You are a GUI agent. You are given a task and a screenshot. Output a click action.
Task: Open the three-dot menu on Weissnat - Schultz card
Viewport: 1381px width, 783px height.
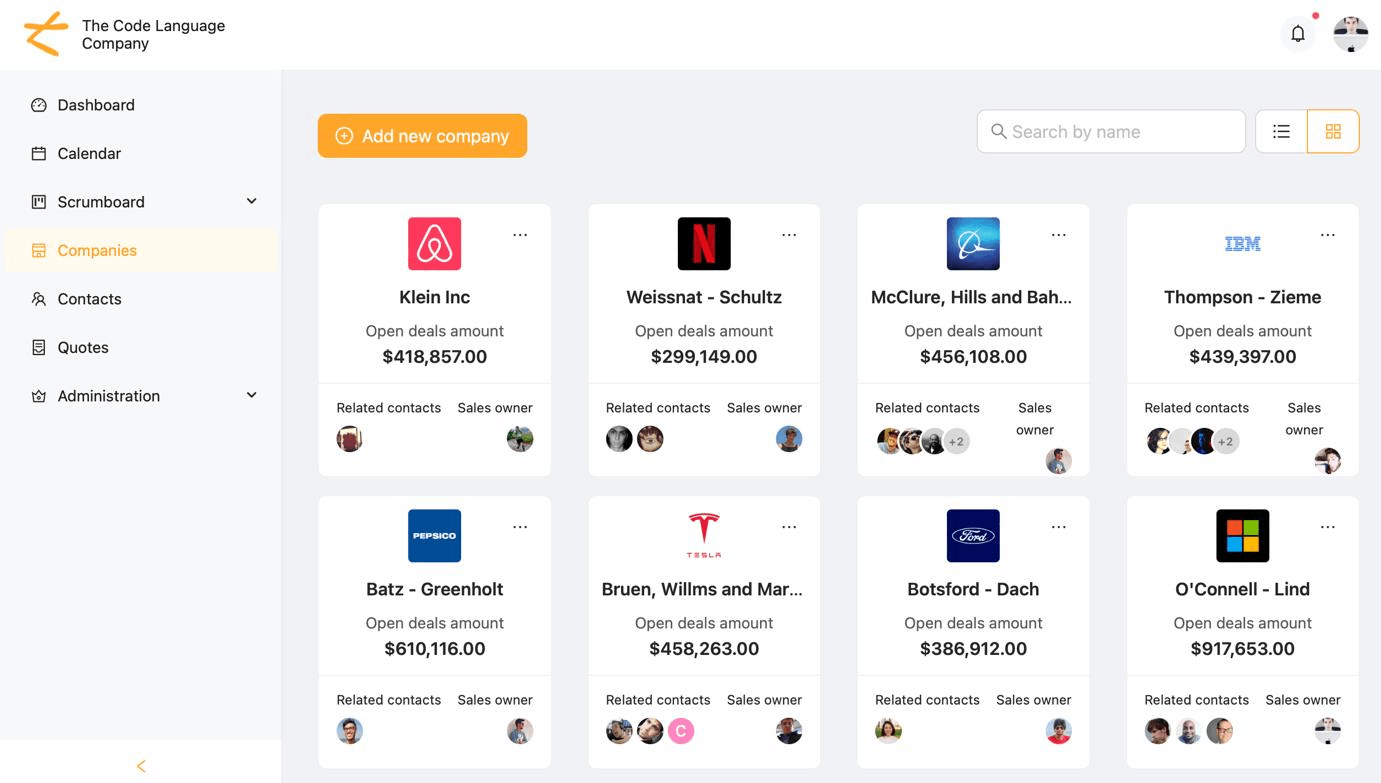tap(789, 235)
